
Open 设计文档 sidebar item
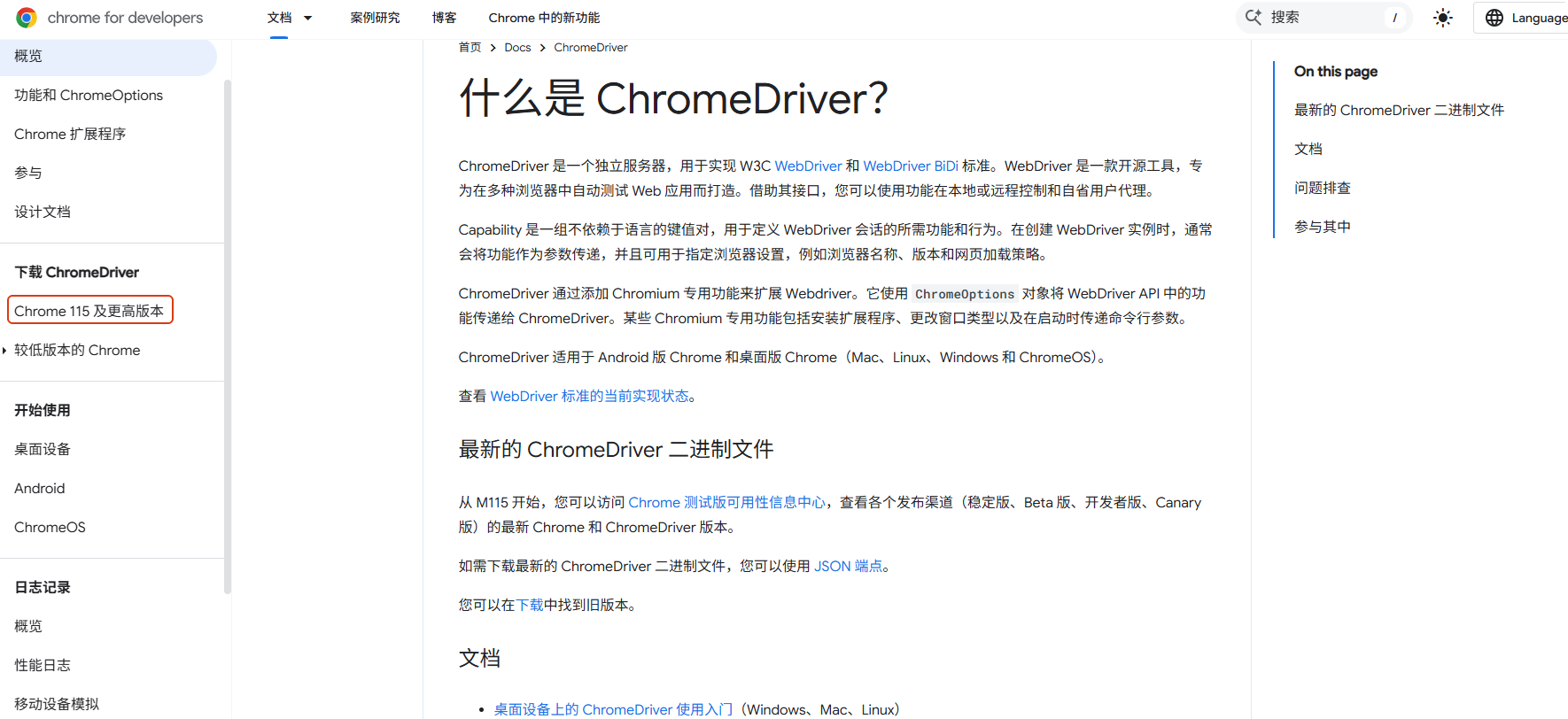[x=43, y=212]
